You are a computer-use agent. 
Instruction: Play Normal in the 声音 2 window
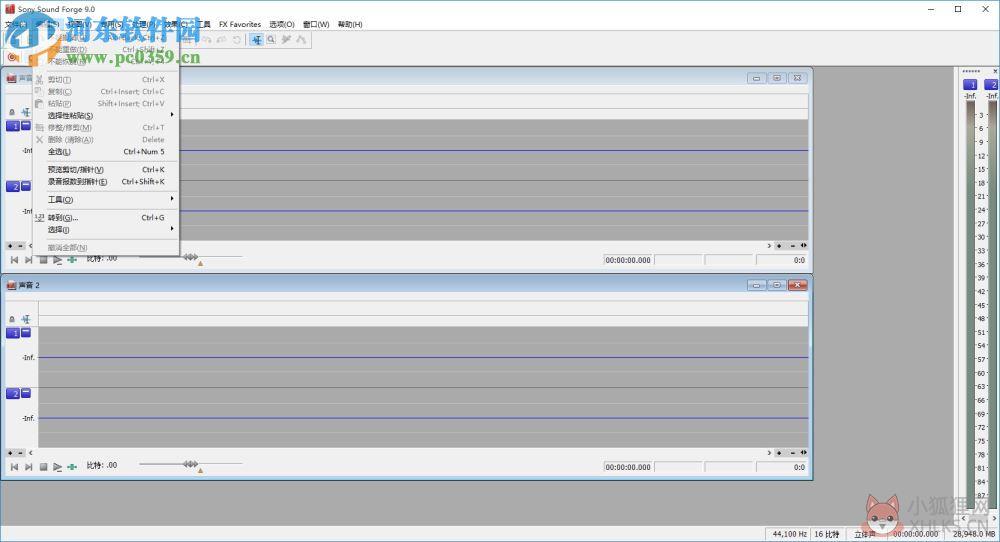[57, 467]
